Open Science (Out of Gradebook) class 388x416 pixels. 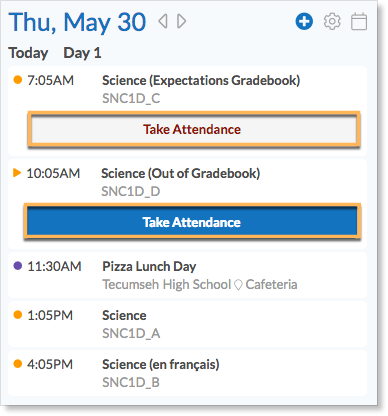click(x=181, y=174)
